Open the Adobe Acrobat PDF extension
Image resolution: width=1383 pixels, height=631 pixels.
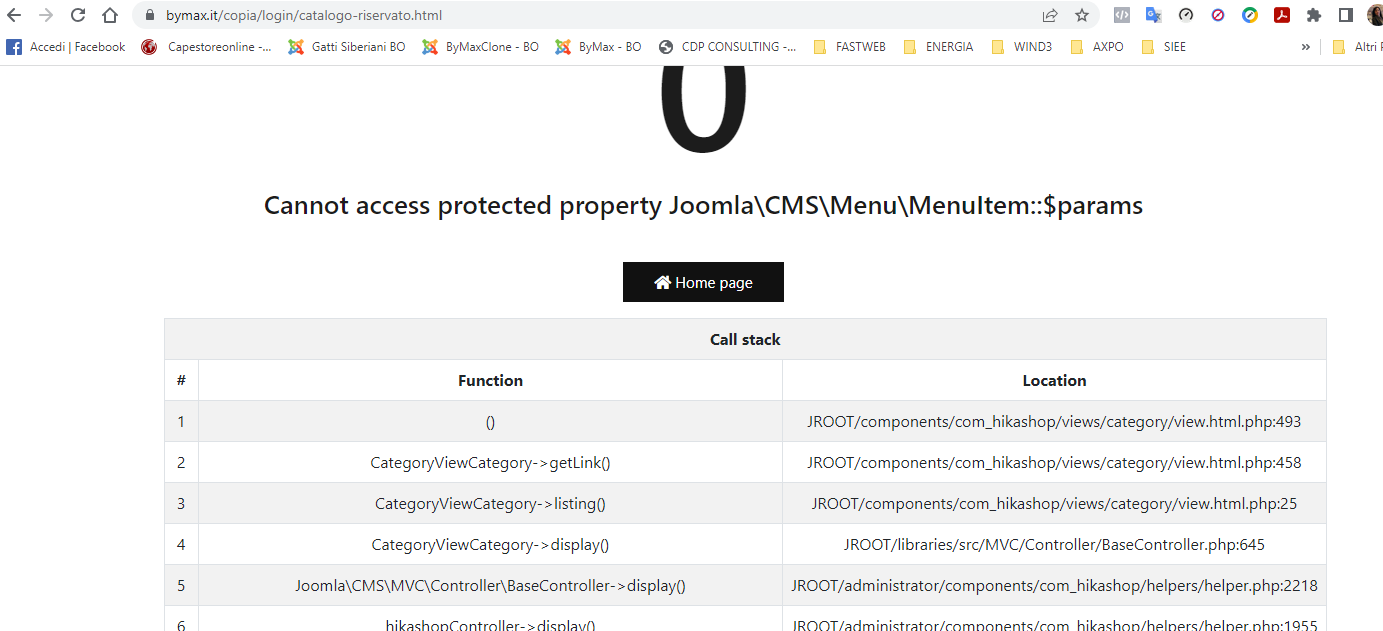(1282, 15)
